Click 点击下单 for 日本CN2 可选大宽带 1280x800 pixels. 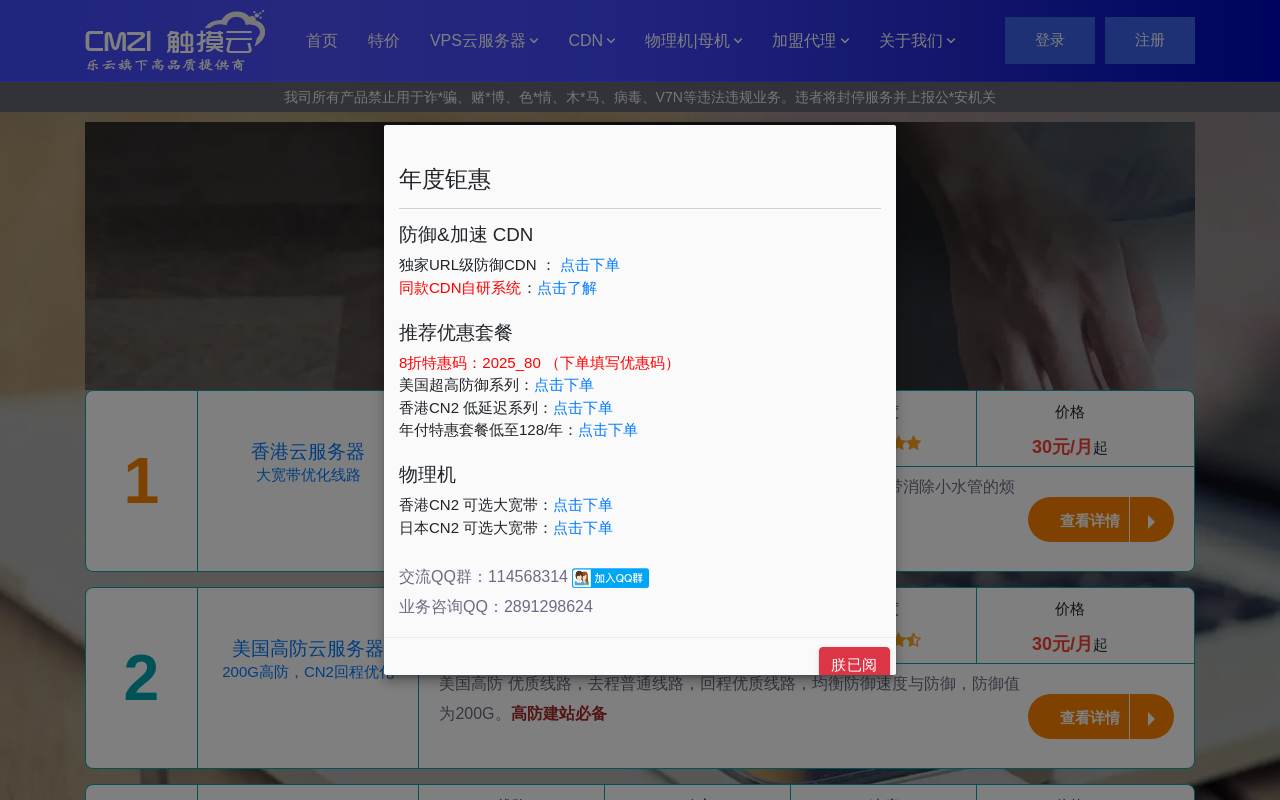pyautogui.click(x=583, y=528)
